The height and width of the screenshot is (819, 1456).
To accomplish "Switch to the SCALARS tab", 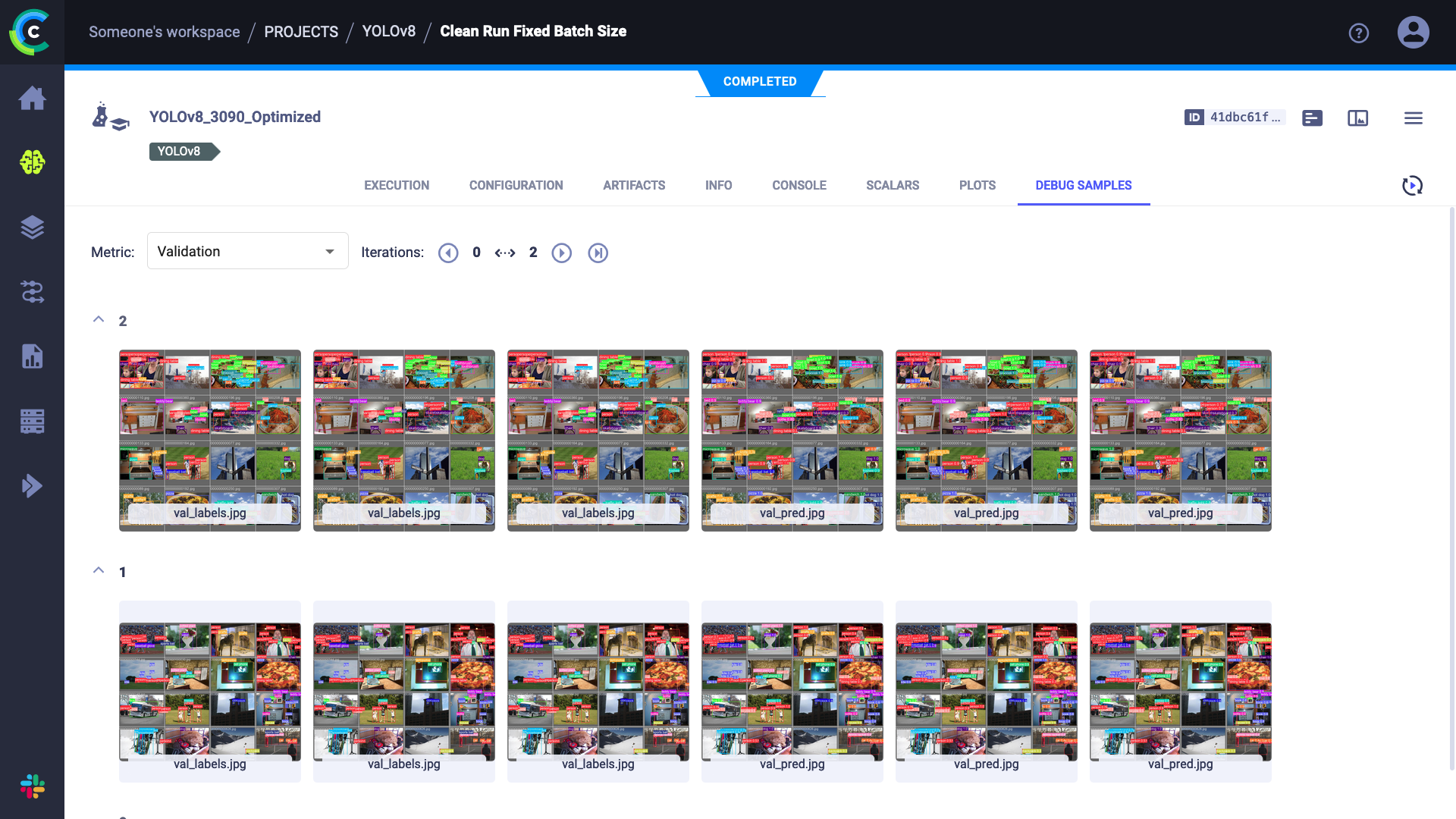I will [x=892, y=185].
